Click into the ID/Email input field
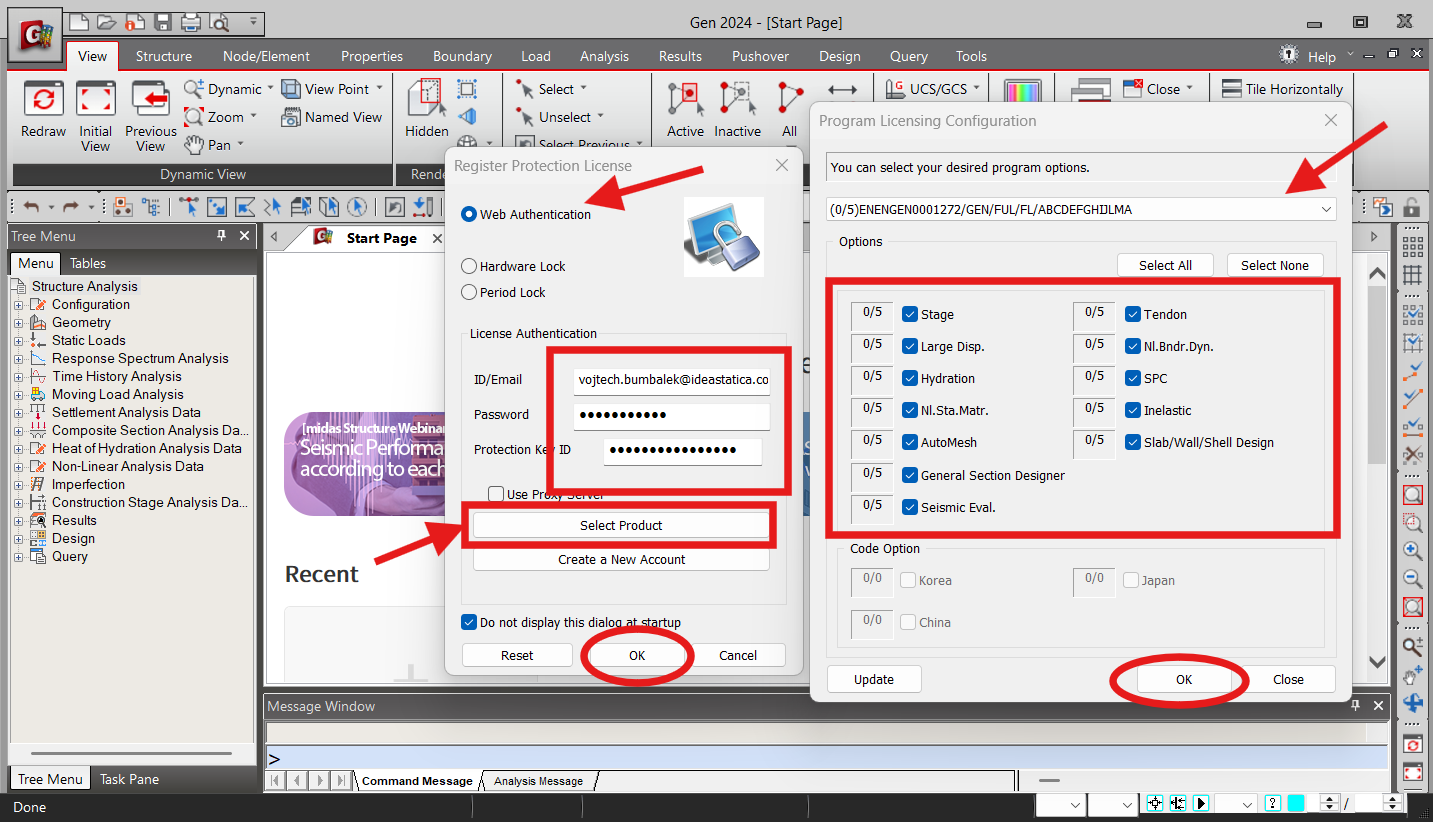Viewport: 1433px width, 822px height. (x=672, y=380)
